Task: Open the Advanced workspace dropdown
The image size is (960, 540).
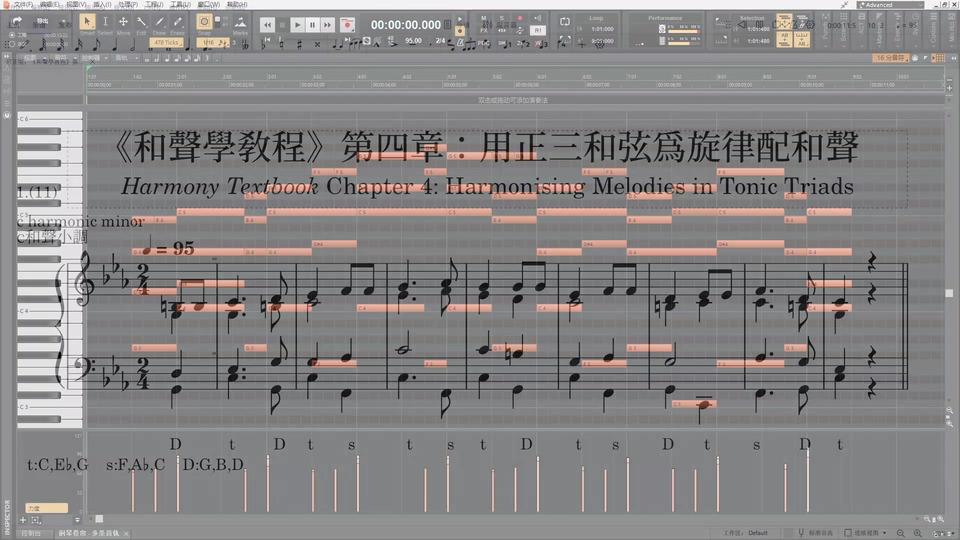Action: click(x=889, y=4)
